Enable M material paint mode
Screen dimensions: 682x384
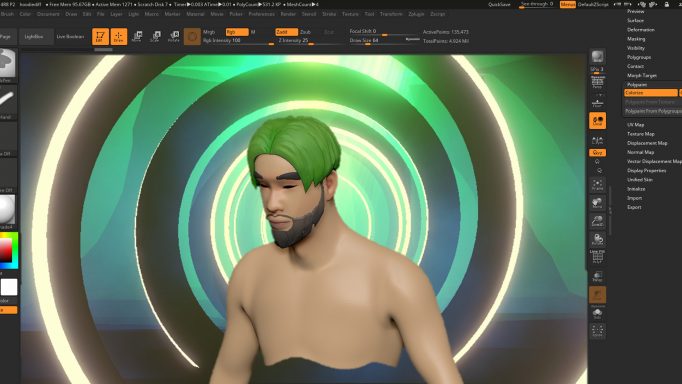(x=253, y=32)
